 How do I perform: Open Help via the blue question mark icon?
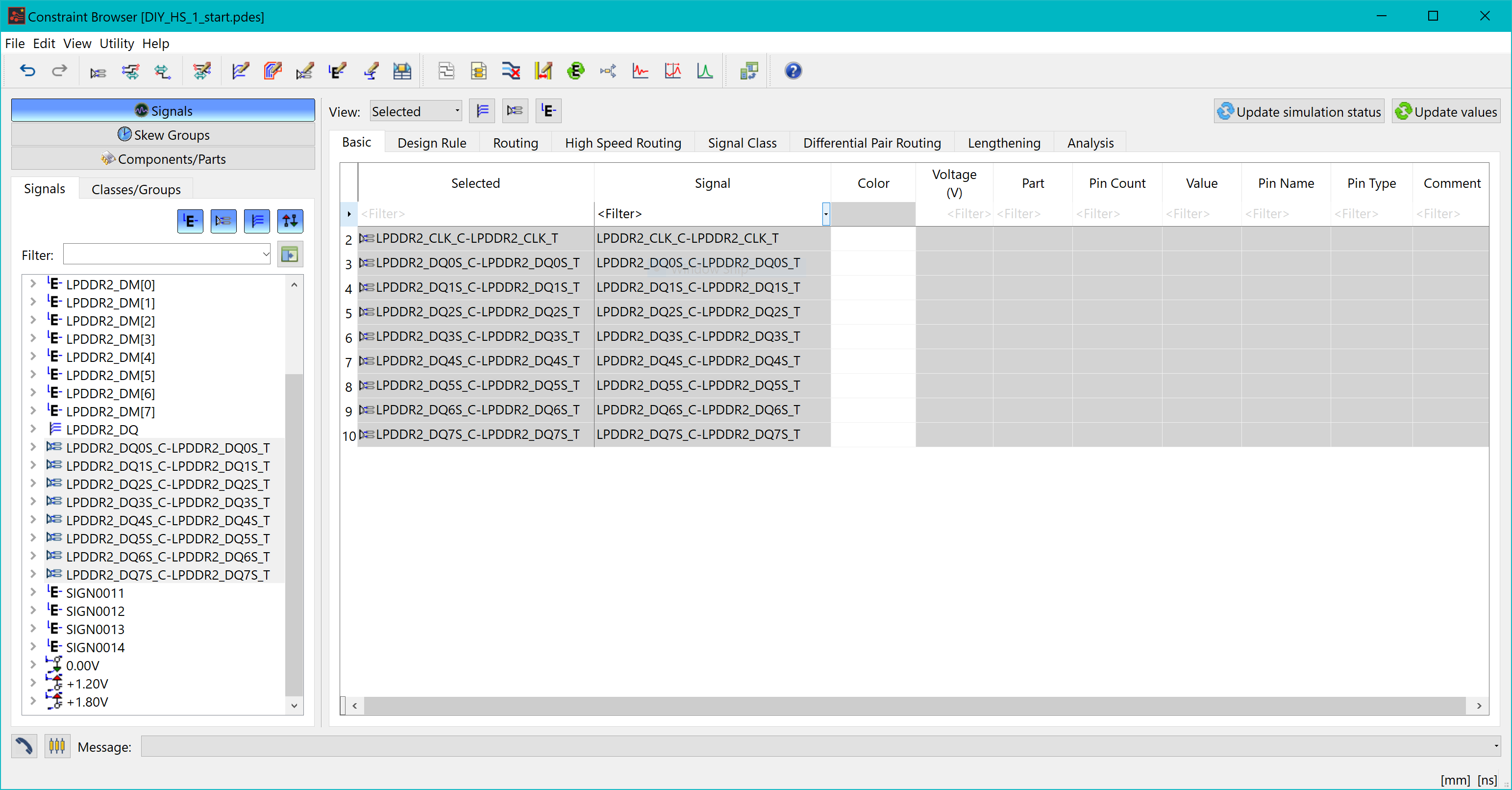tap(793, 71)
